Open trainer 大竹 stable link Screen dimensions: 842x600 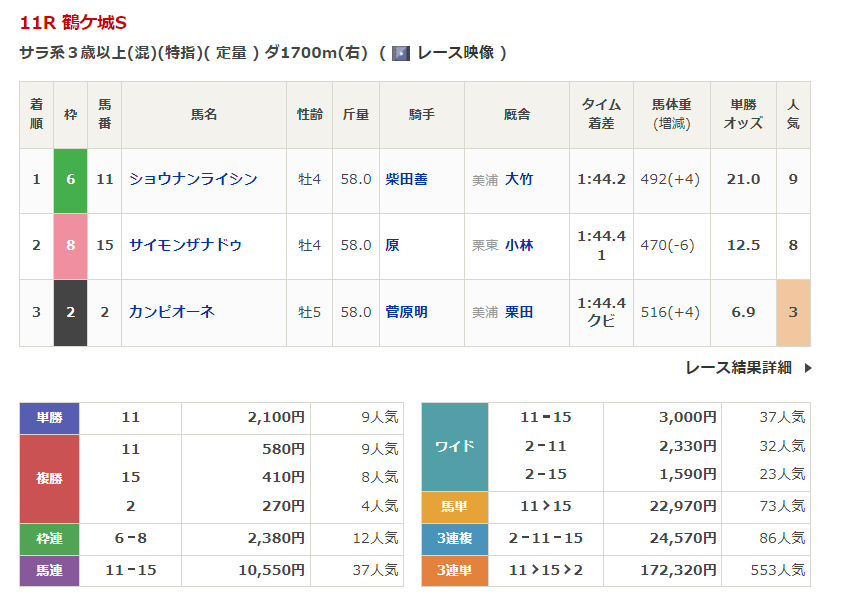[x=518, y=179]
